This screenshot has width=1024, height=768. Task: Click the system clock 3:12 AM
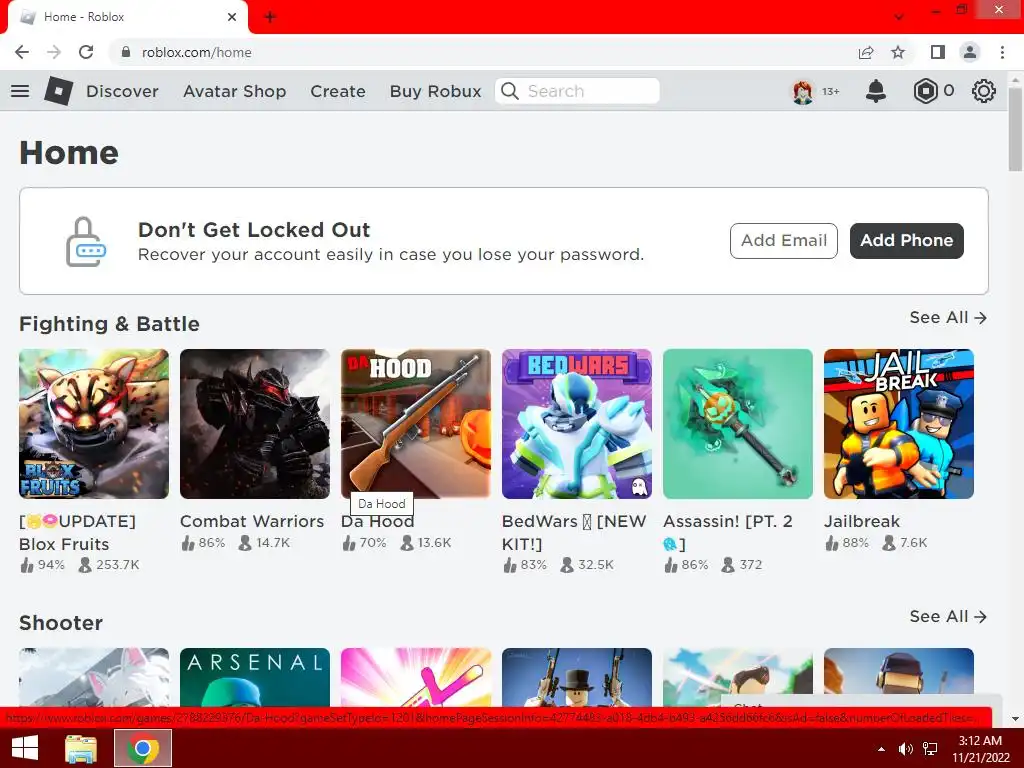point(980,741)
